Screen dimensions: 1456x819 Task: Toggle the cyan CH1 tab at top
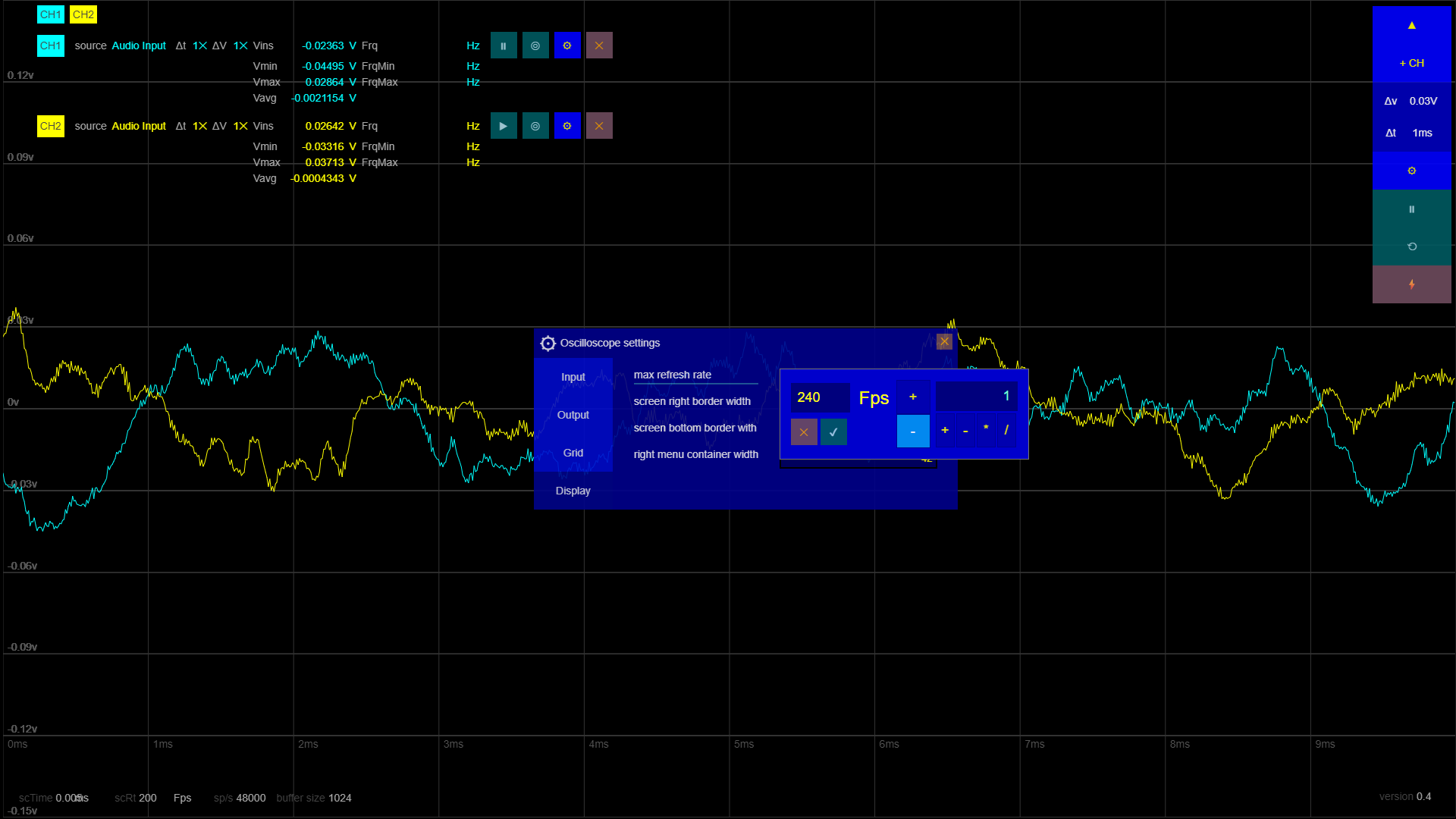[x=51, y=14]
